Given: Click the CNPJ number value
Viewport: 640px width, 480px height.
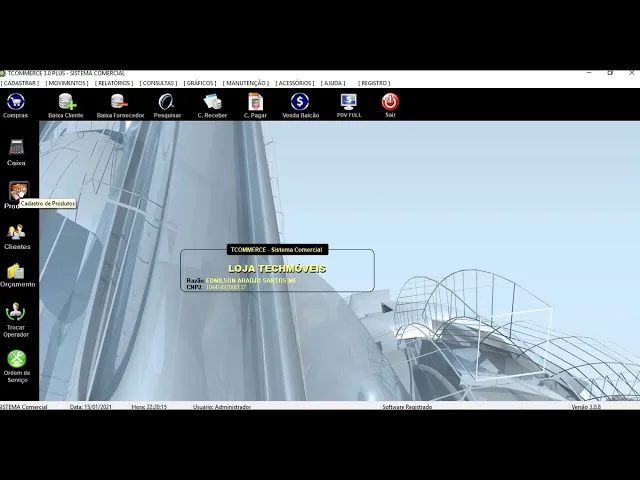Looking at the screenshot, I should [x=226, y=287].
